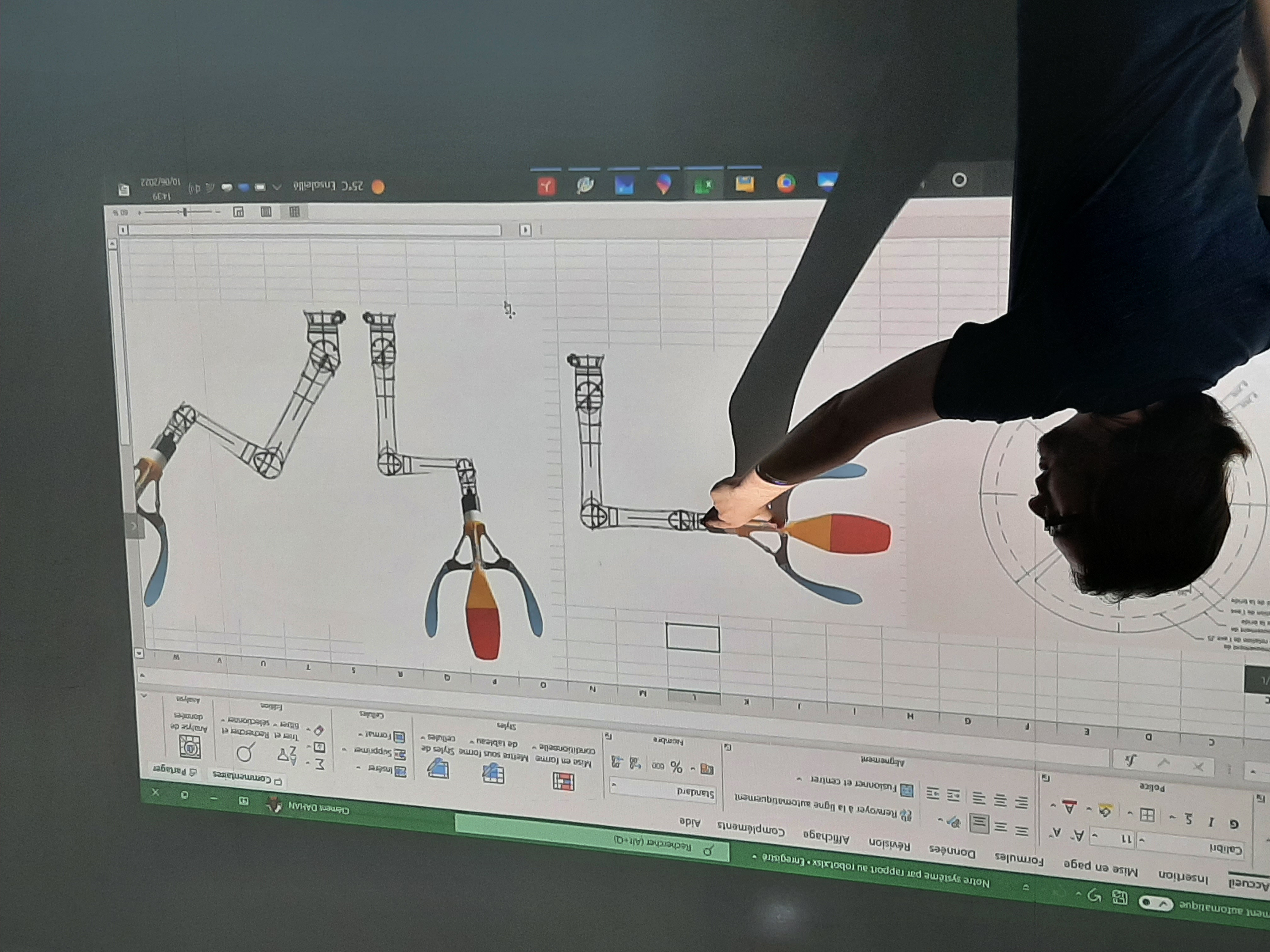Toggle the Enregistrement automatique switch
The image size is (1270, 952).
click(1156, 903)
